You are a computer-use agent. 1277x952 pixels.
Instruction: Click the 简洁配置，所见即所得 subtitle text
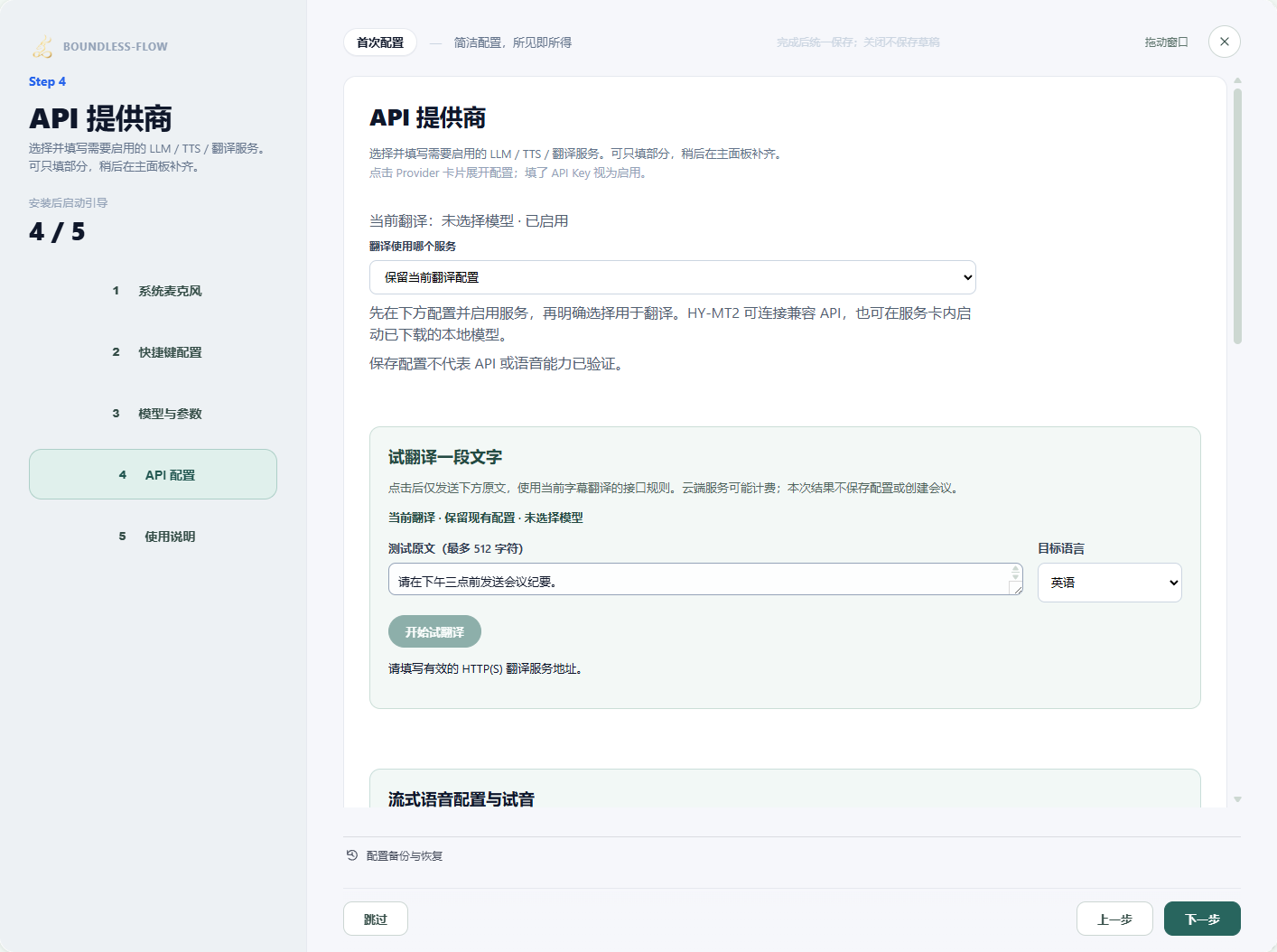click(512, 42)
